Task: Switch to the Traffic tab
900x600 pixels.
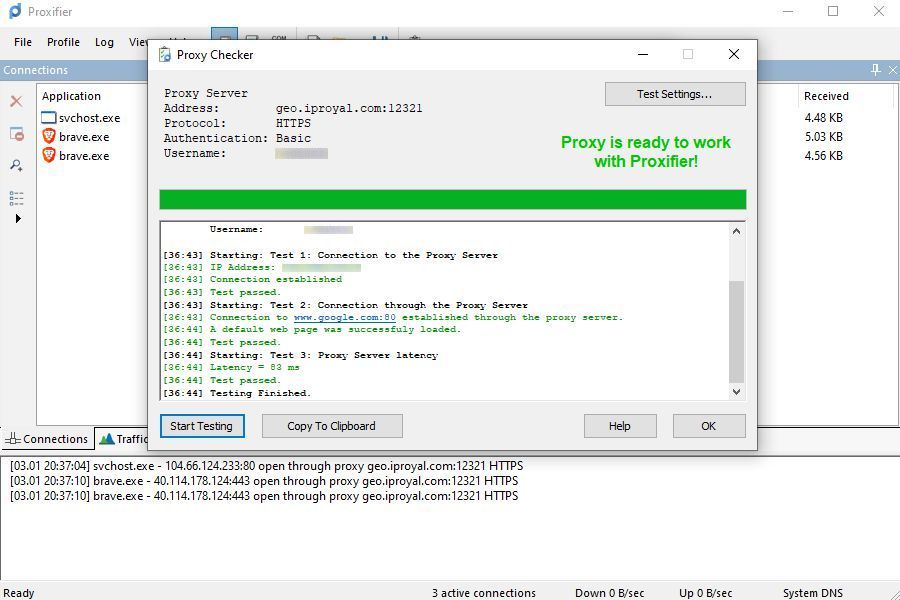Action: [123, 439]
